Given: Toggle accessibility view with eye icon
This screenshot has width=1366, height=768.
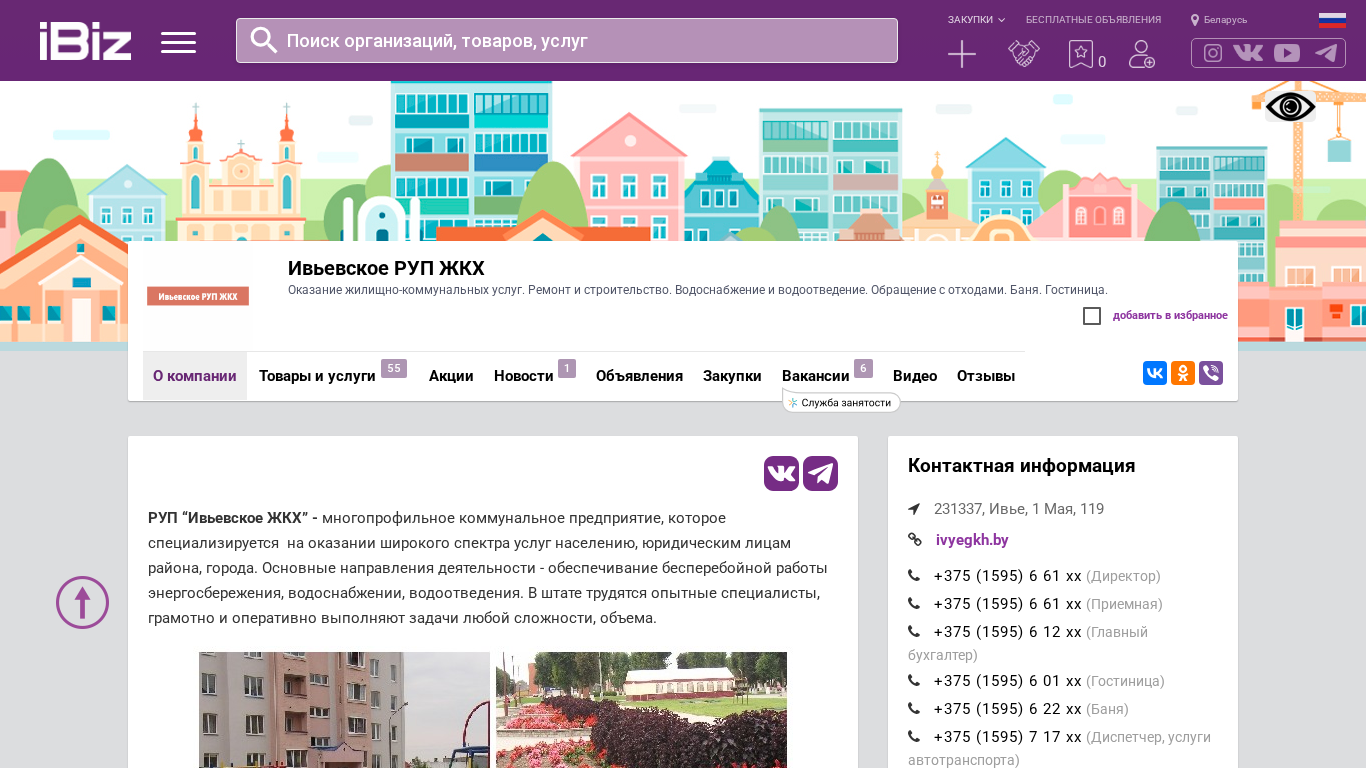Looking at the screenshot, I should [x=1290, y=107].
